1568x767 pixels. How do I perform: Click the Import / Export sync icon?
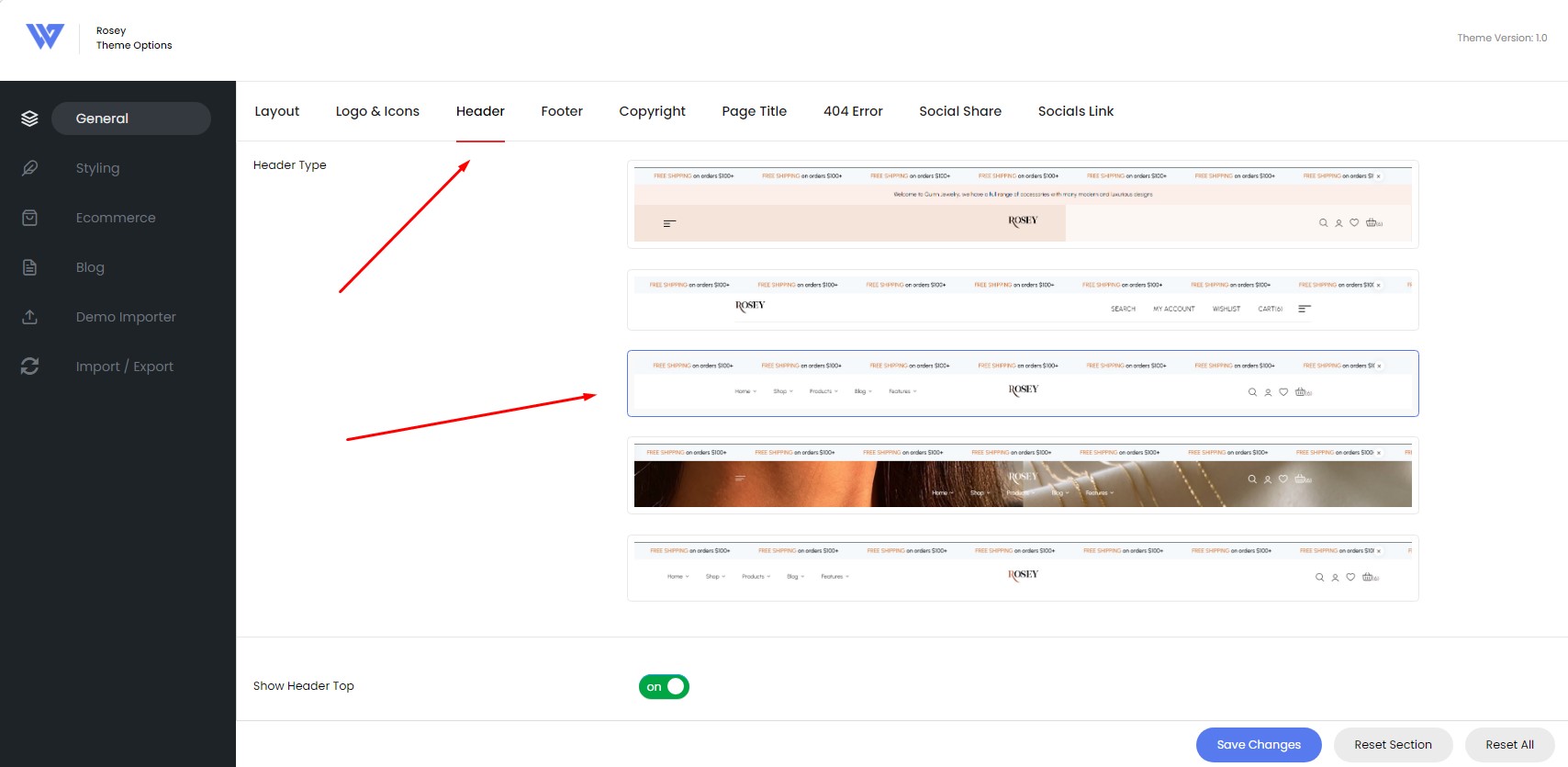(29, 367)
